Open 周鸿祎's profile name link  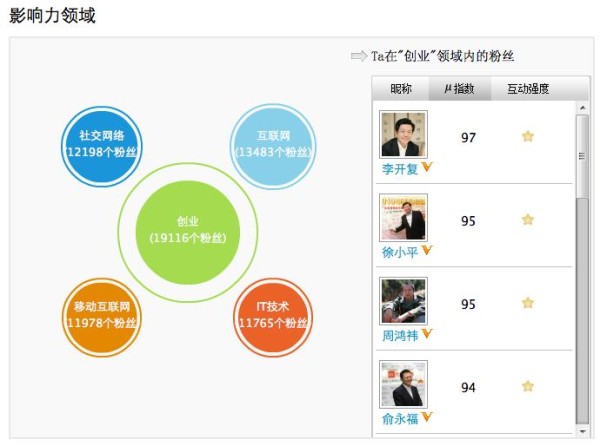pyautogui.click(x=400, y=336)
